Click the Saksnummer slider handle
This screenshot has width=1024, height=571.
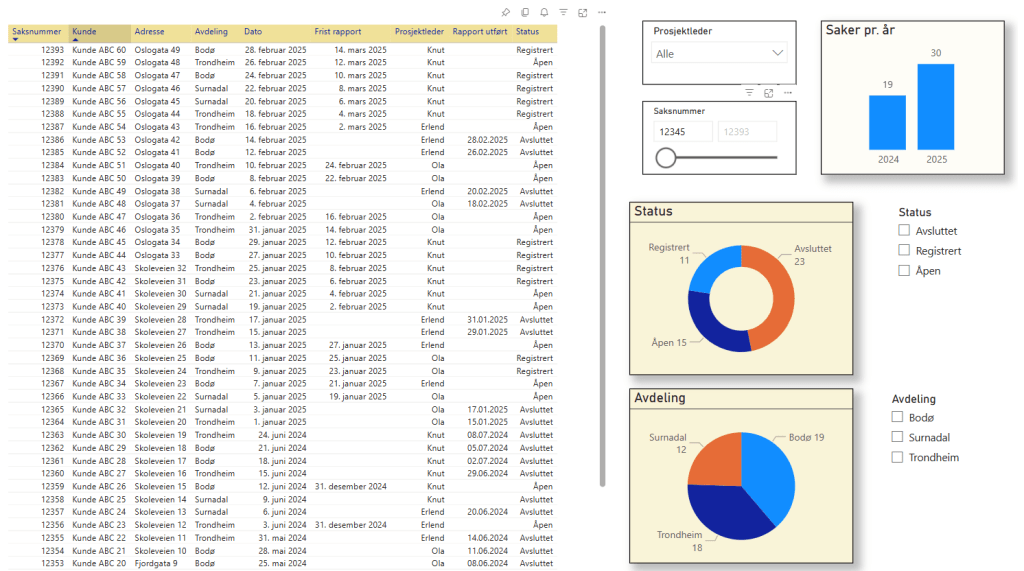(x=666, y=157)
